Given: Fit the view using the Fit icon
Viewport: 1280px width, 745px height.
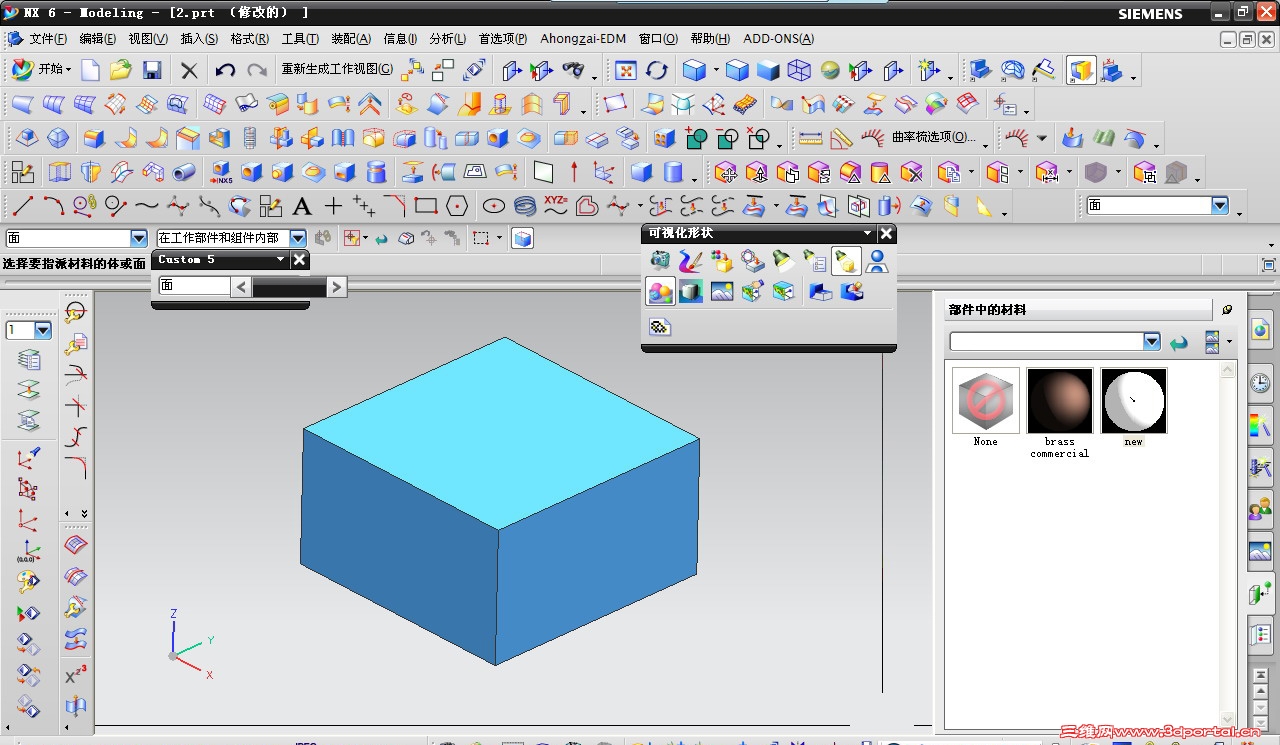Looking at the screenshot, I should coord(626,70).
